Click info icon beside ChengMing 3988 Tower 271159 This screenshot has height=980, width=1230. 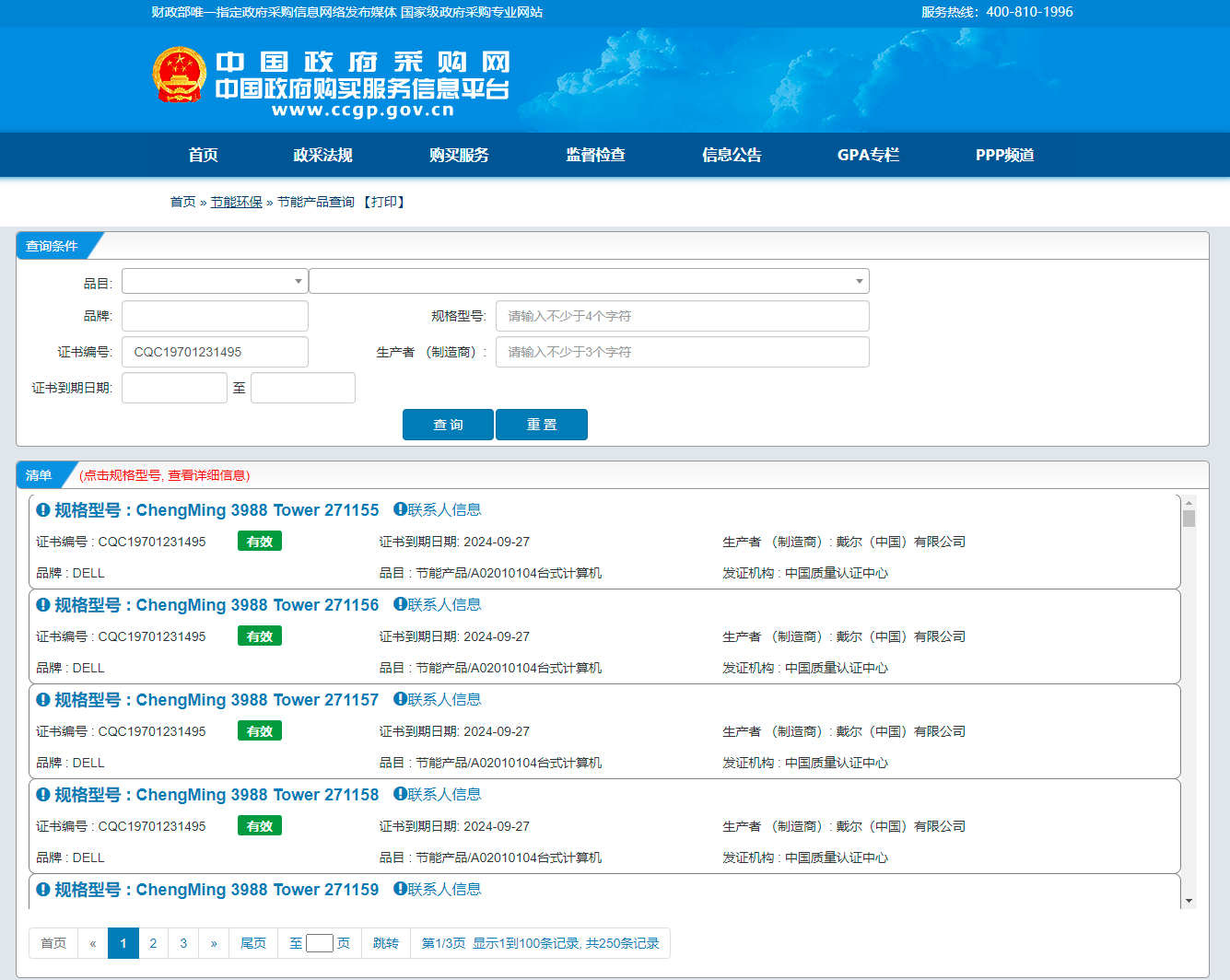[x=42, y=890]
